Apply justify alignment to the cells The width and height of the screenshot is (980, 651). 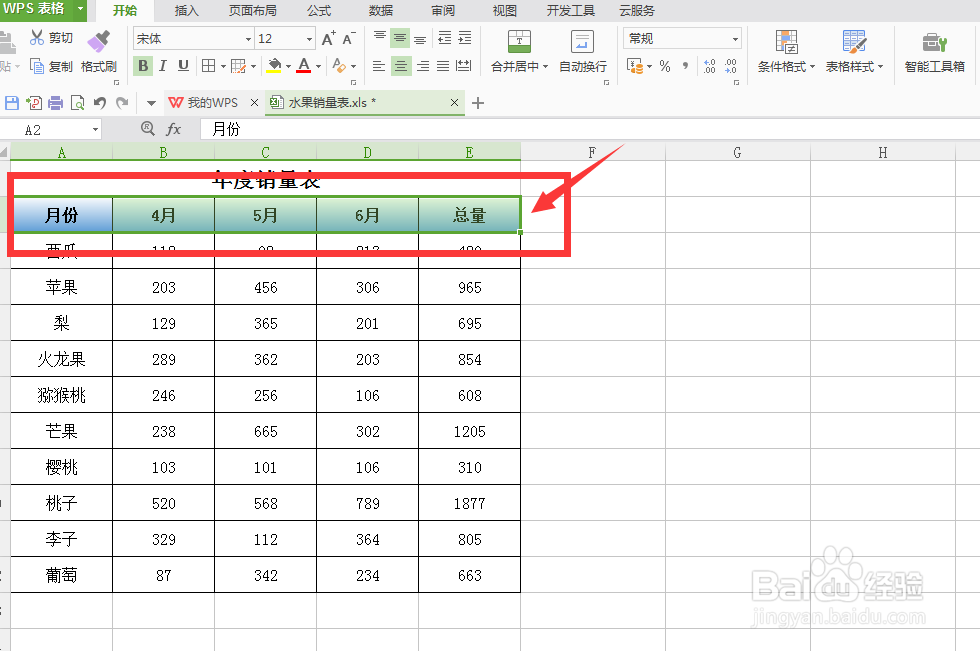443,66
